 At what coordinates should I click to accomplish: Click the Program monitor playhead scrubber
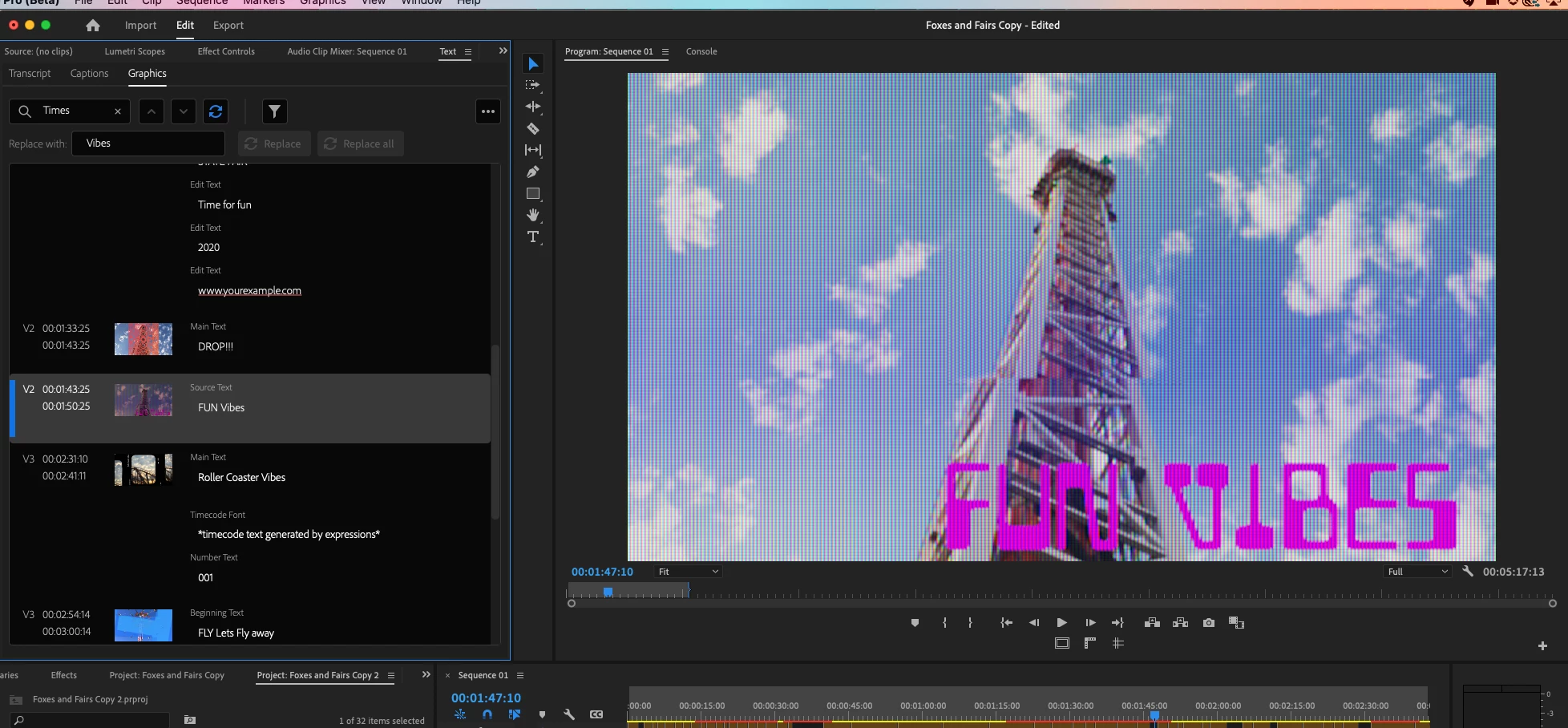(608, 592)
